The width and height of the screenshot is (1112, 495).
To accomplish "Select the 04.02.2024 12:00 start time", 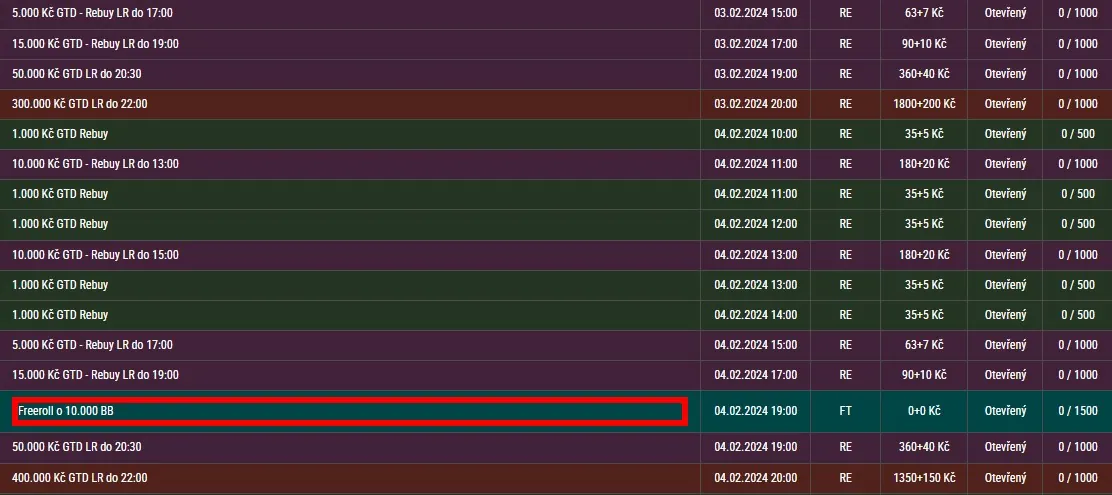I will coord(755,224).
